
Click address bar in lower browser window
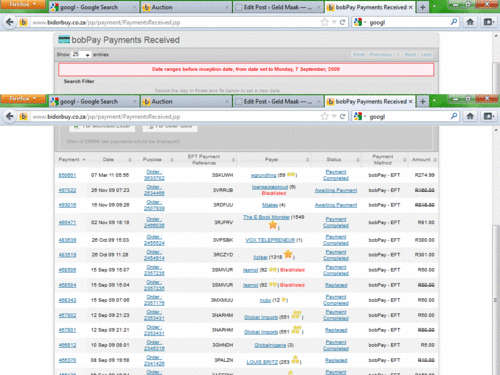pyautogui.click(x=173, y=116)
